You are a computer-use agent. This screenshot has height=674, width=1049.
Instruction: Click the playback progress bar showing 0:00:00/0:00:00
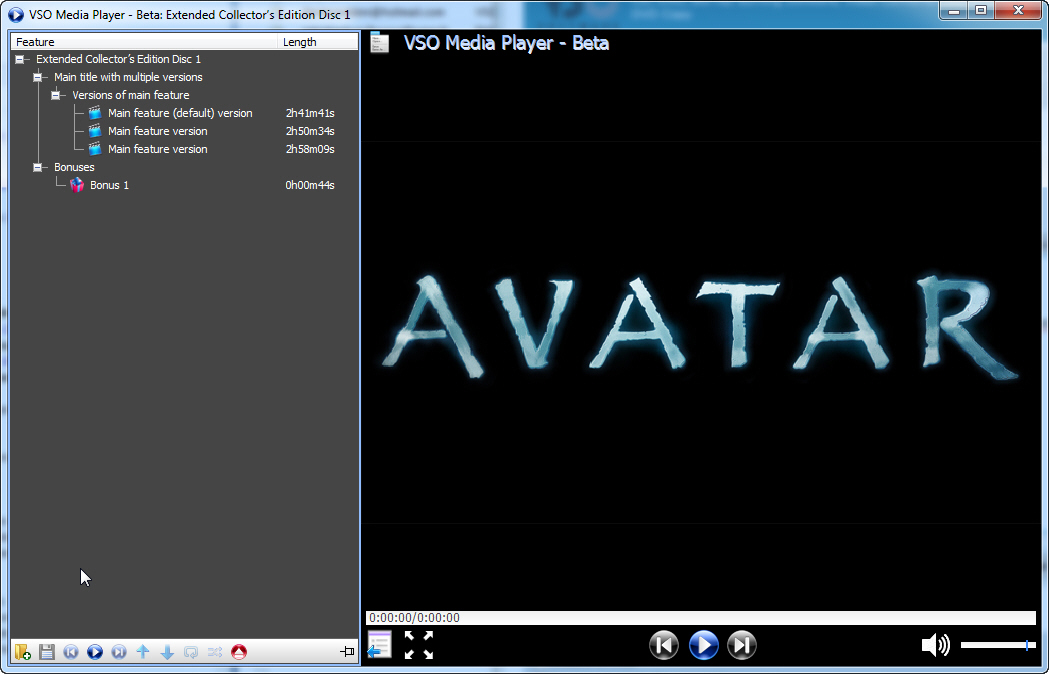[700, 618]
